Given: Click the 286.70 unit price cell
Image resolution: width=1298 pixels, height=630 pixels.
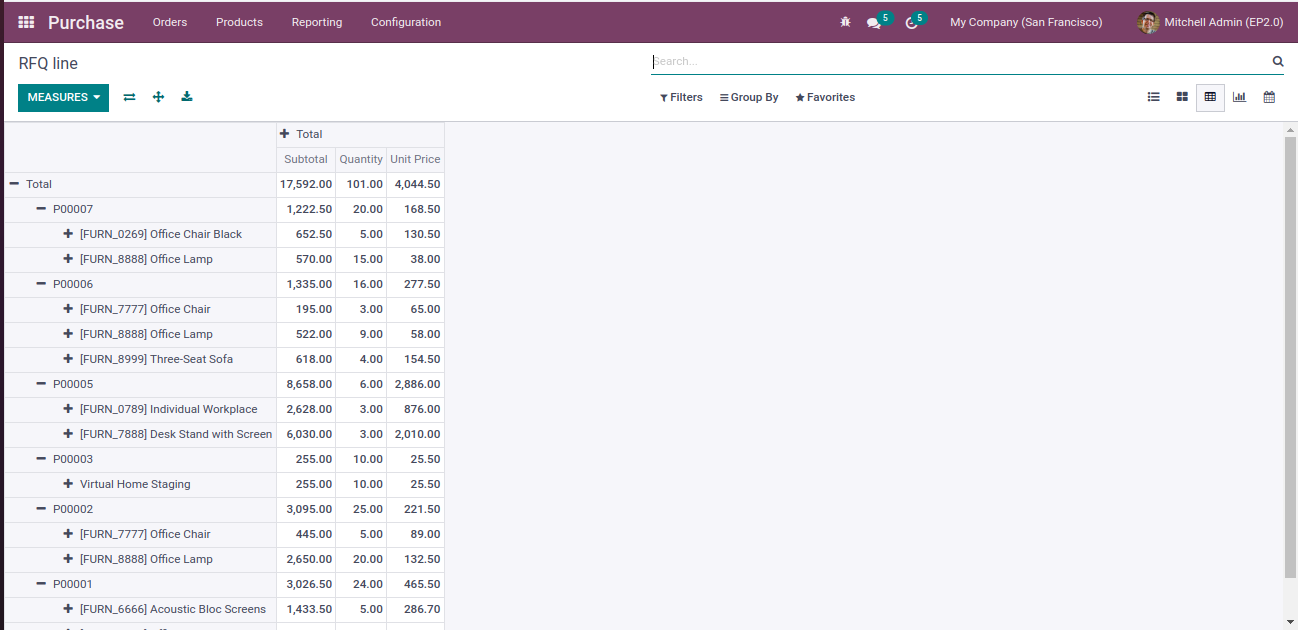Looking at the screenshot, I should point(415,609).
